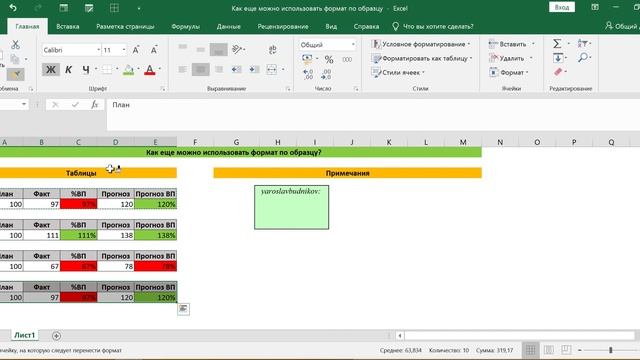Click the Decrease Indent icon
The image size is (640, 360).
(236, 69)
